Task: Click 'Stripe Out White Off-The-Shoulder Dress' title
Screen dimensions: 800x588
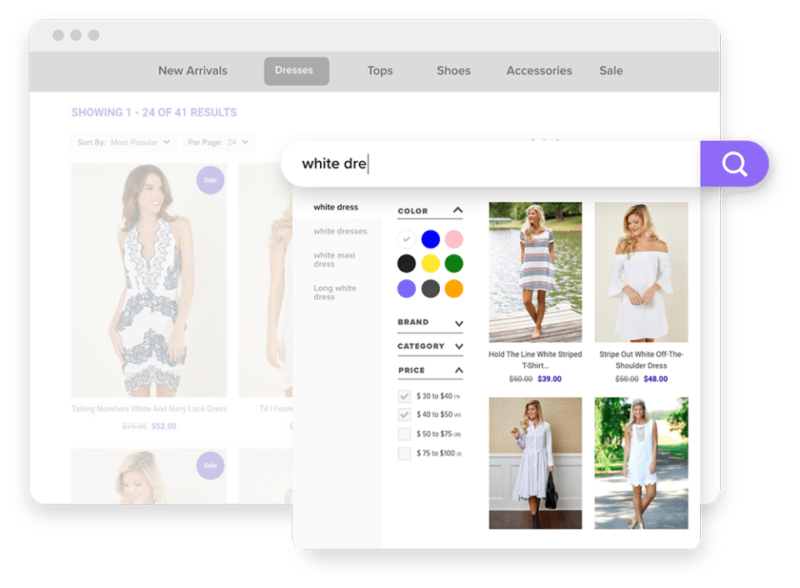Action: [x=641, y=360]
